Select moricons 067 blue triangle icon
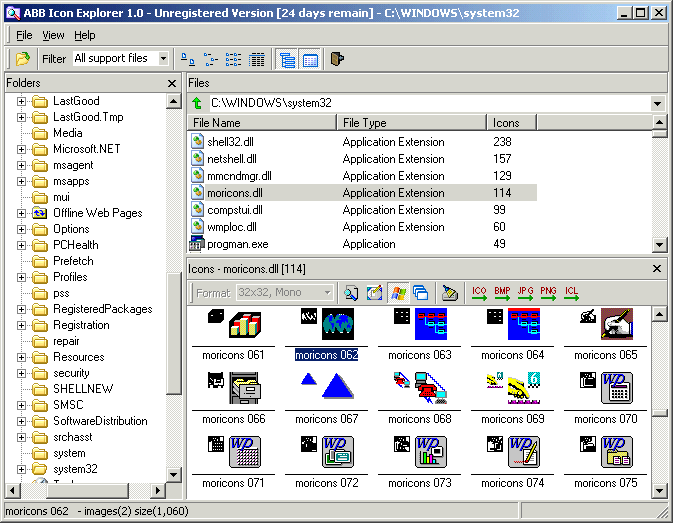The image size is (673, 523). tap(338, 387)
